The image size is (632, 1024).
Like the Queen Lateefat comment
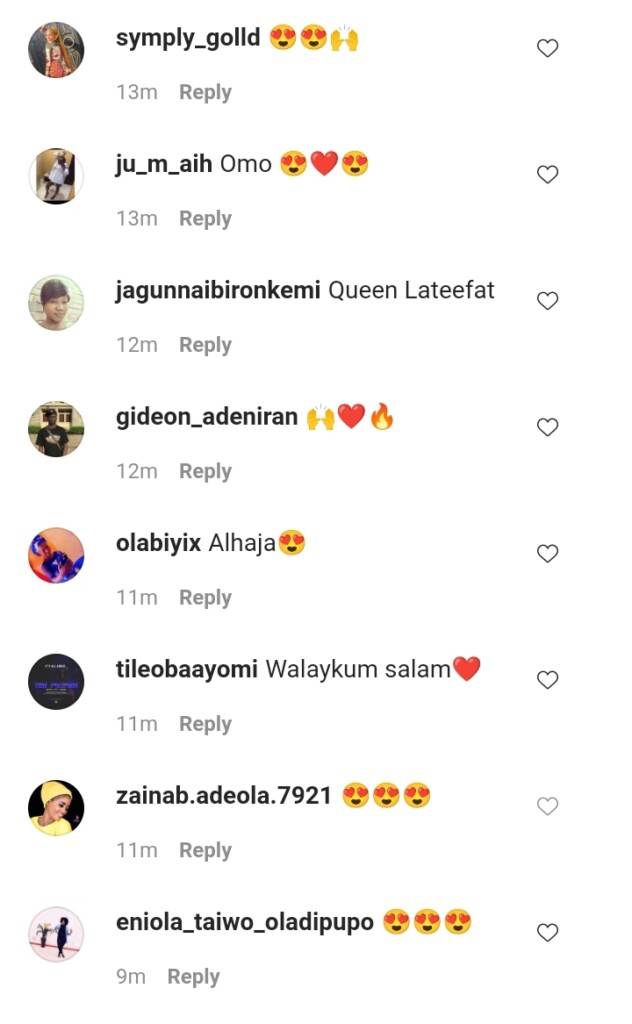(x=547, y=300)
